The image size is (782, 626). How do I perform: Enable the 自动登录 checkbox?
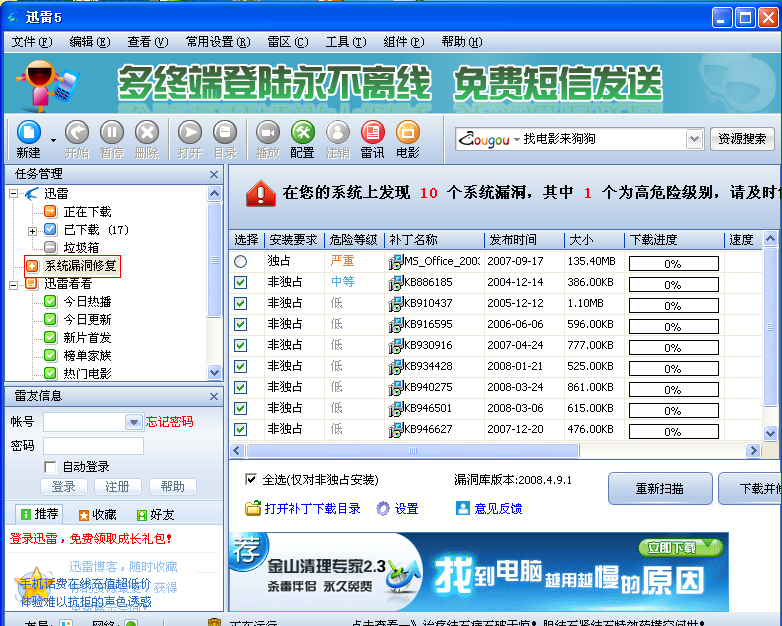(50, 467)
